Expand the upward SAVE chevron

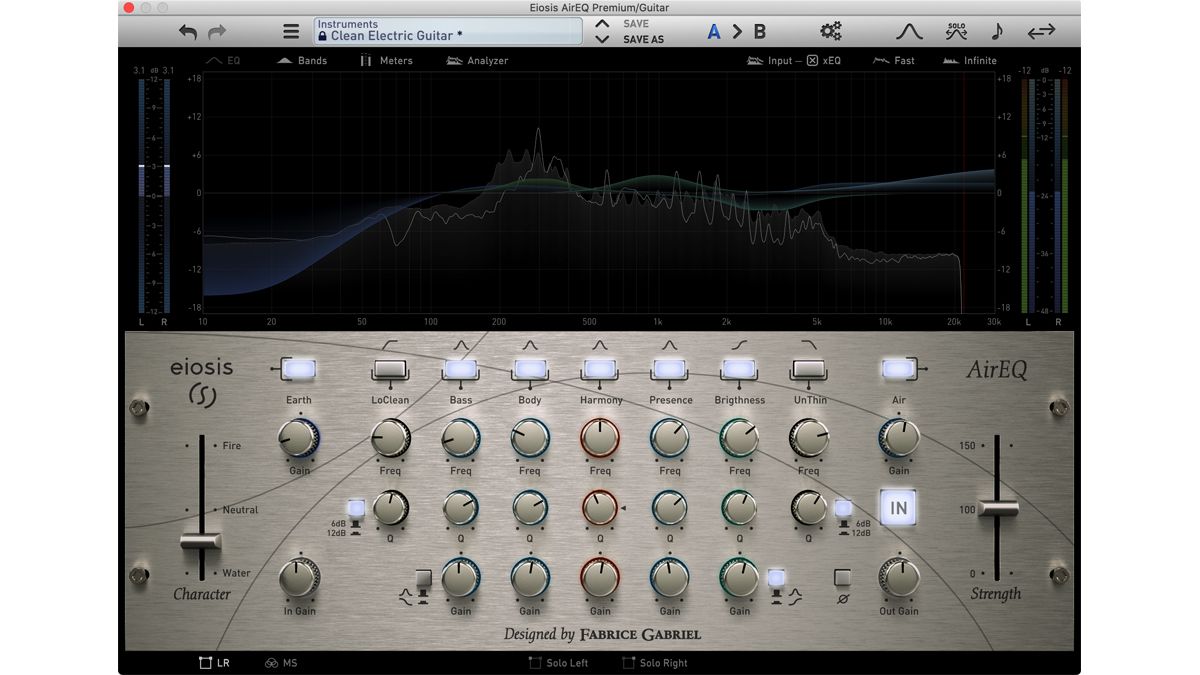click(x=600, y=23)
